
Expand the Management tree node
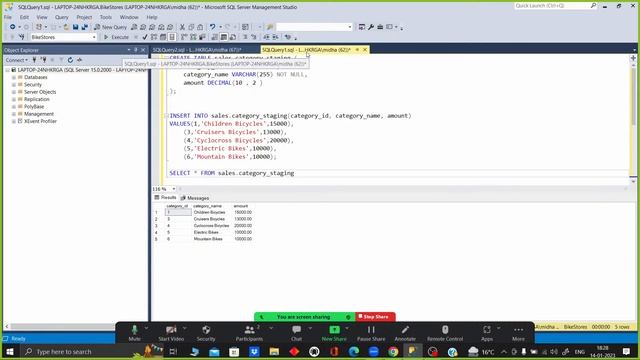click(13, 114)
